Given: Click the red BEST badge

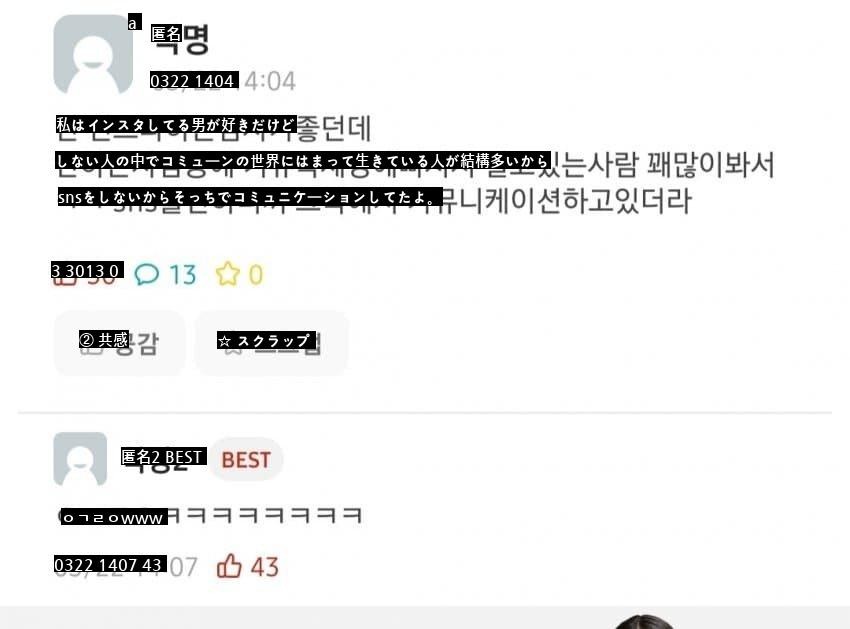Looking at the screenshot, I should (x=246, y=460).
